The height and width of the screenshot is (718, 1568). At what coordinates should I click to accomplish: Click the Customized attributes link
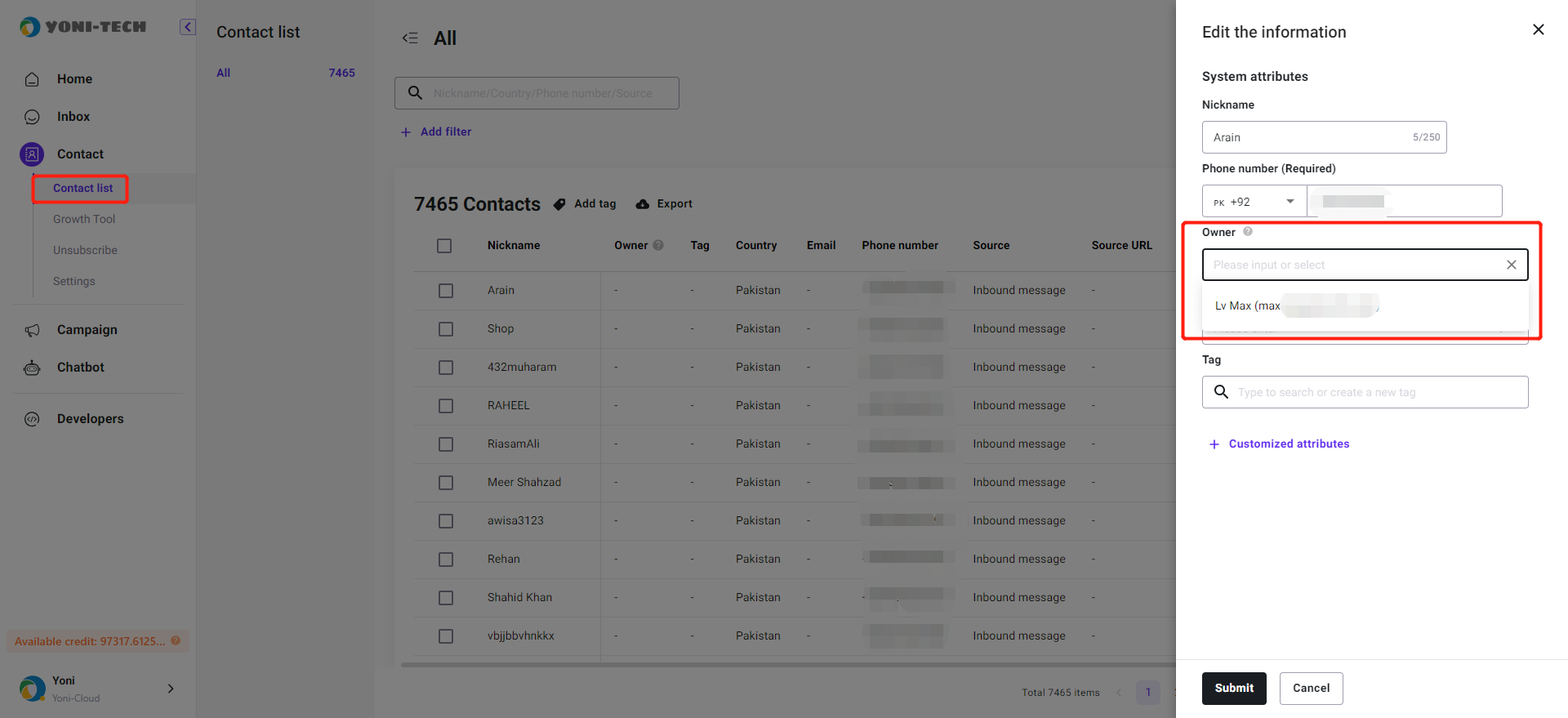(x=1289, y=444)
